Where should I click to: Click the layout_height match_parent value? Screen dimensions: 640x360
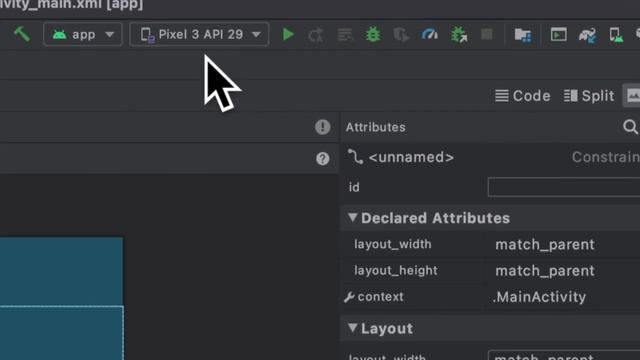pos(545,271)
